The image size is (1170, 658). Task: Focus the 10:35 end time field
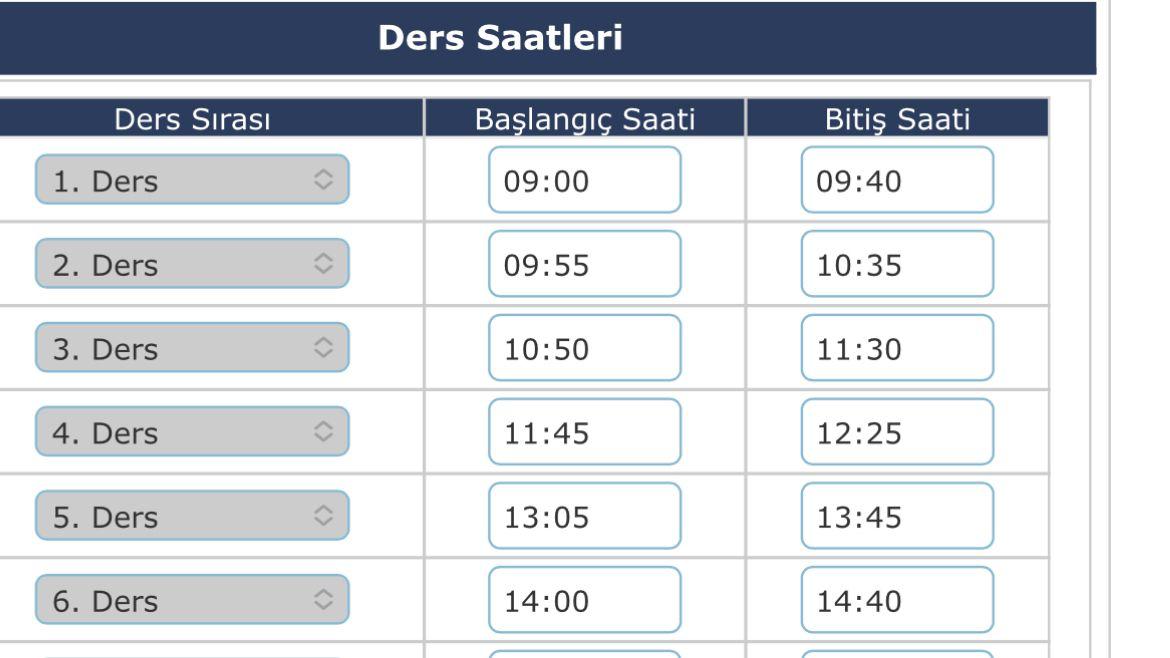897,264
